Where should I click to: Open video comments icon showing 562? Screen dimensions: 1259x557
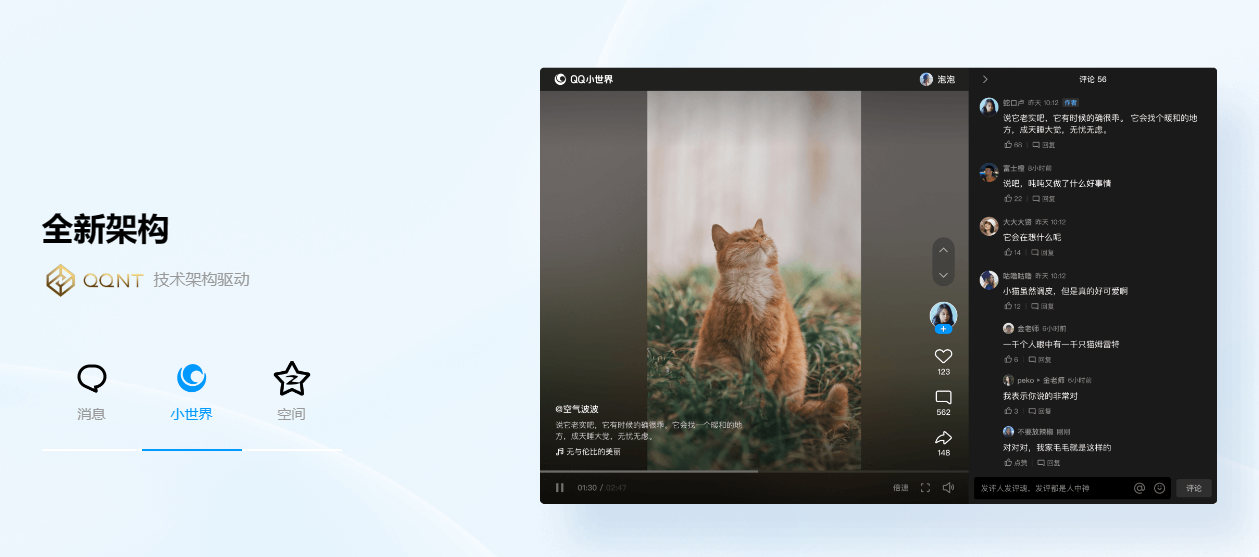pos(943,397)
